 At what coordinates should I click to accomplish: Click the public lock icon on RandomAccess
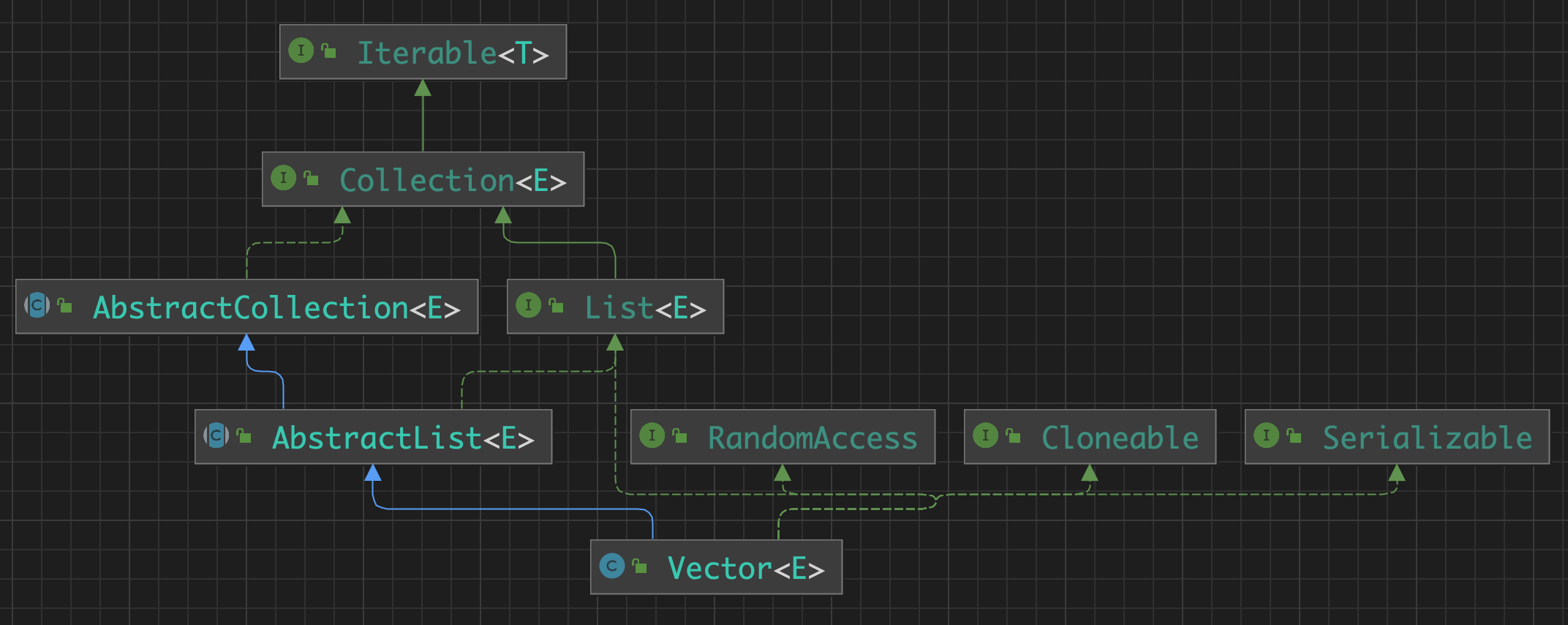680,435
